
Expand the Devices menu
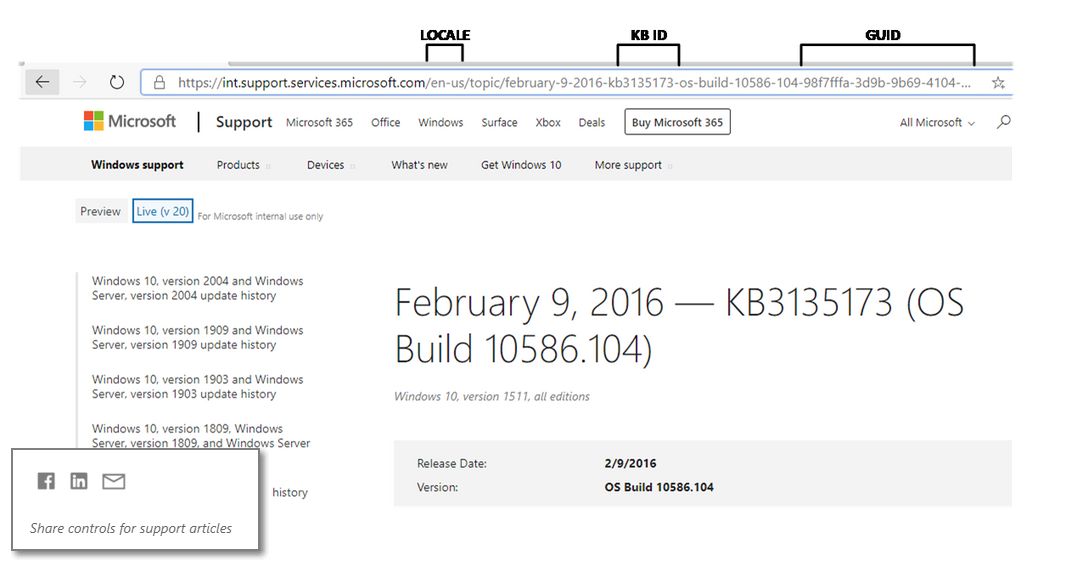point(330,165)
